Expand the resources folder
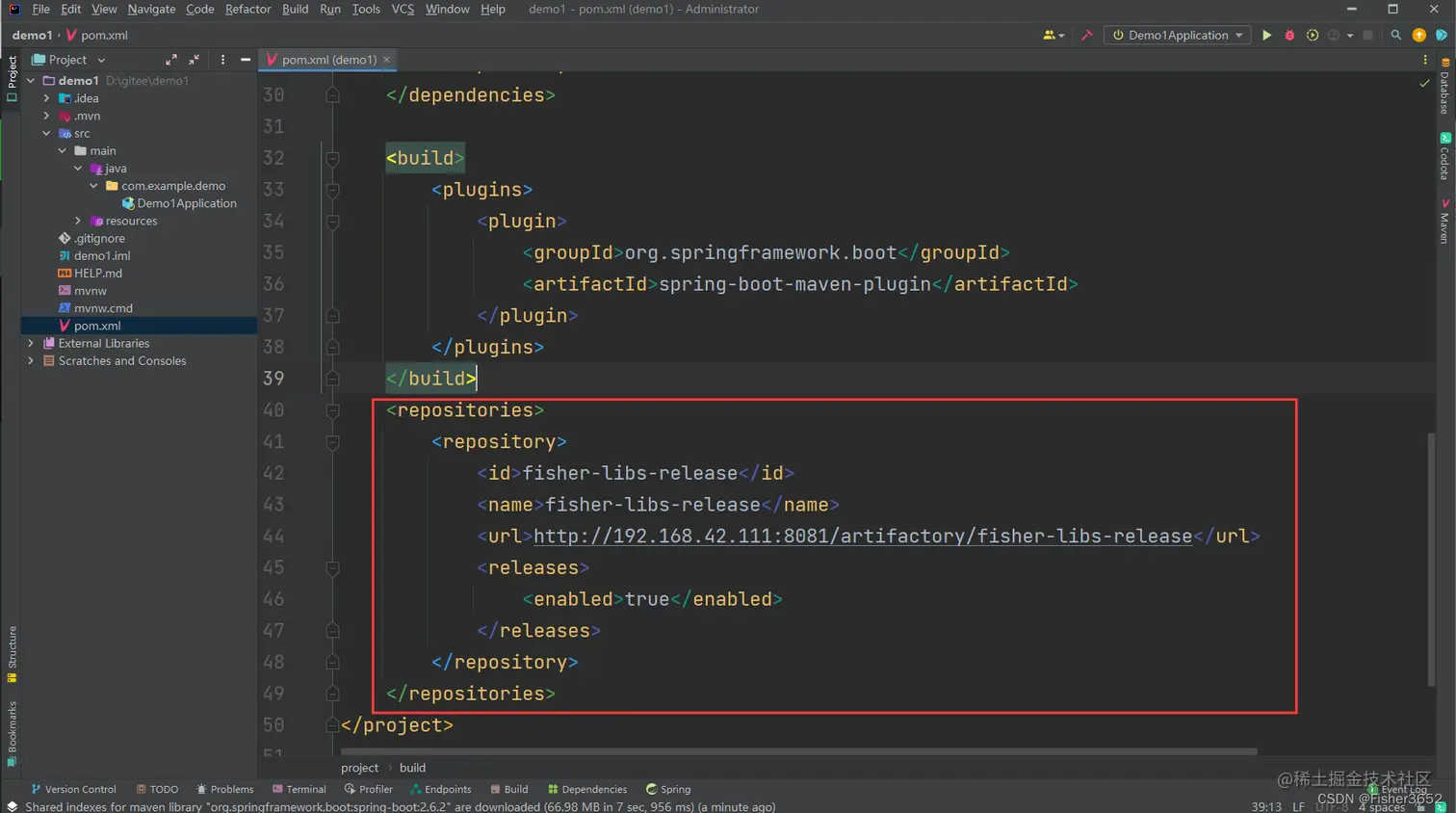 click(x=78, y=221)
